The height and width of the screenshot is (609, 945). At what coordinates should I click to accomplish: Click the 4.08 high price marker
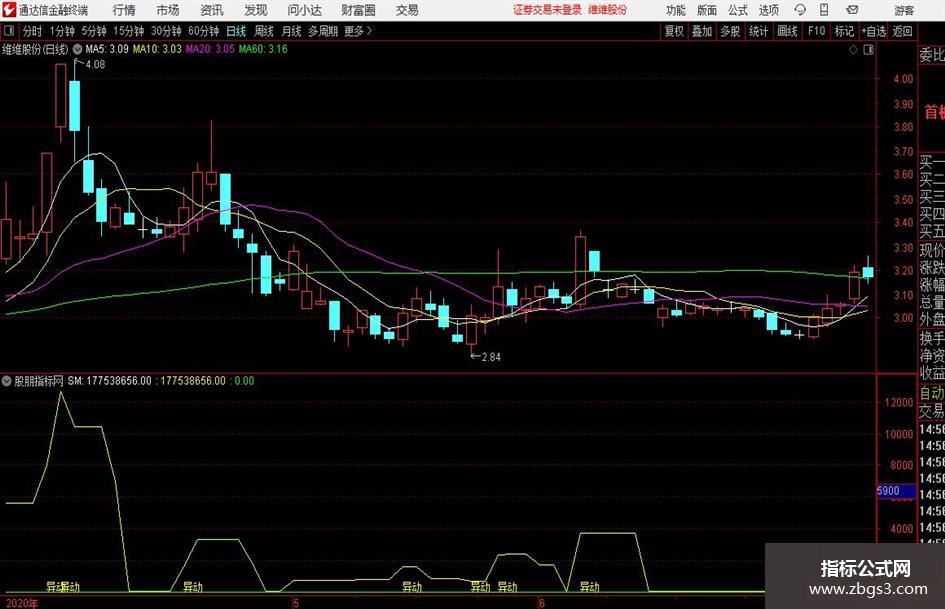[95, 65]
